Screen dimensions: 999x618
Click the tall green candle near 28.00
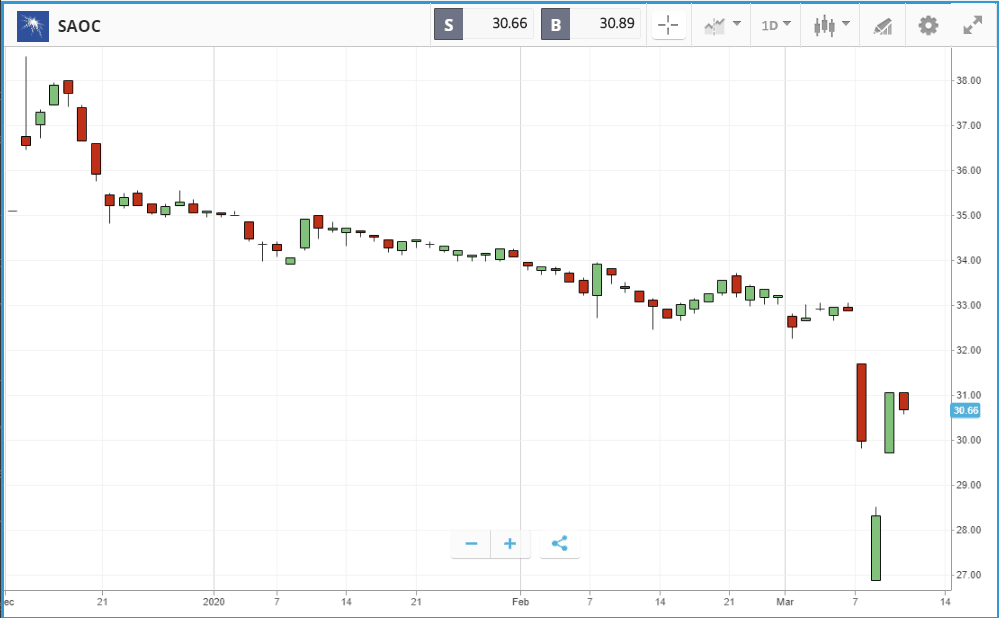876,548
